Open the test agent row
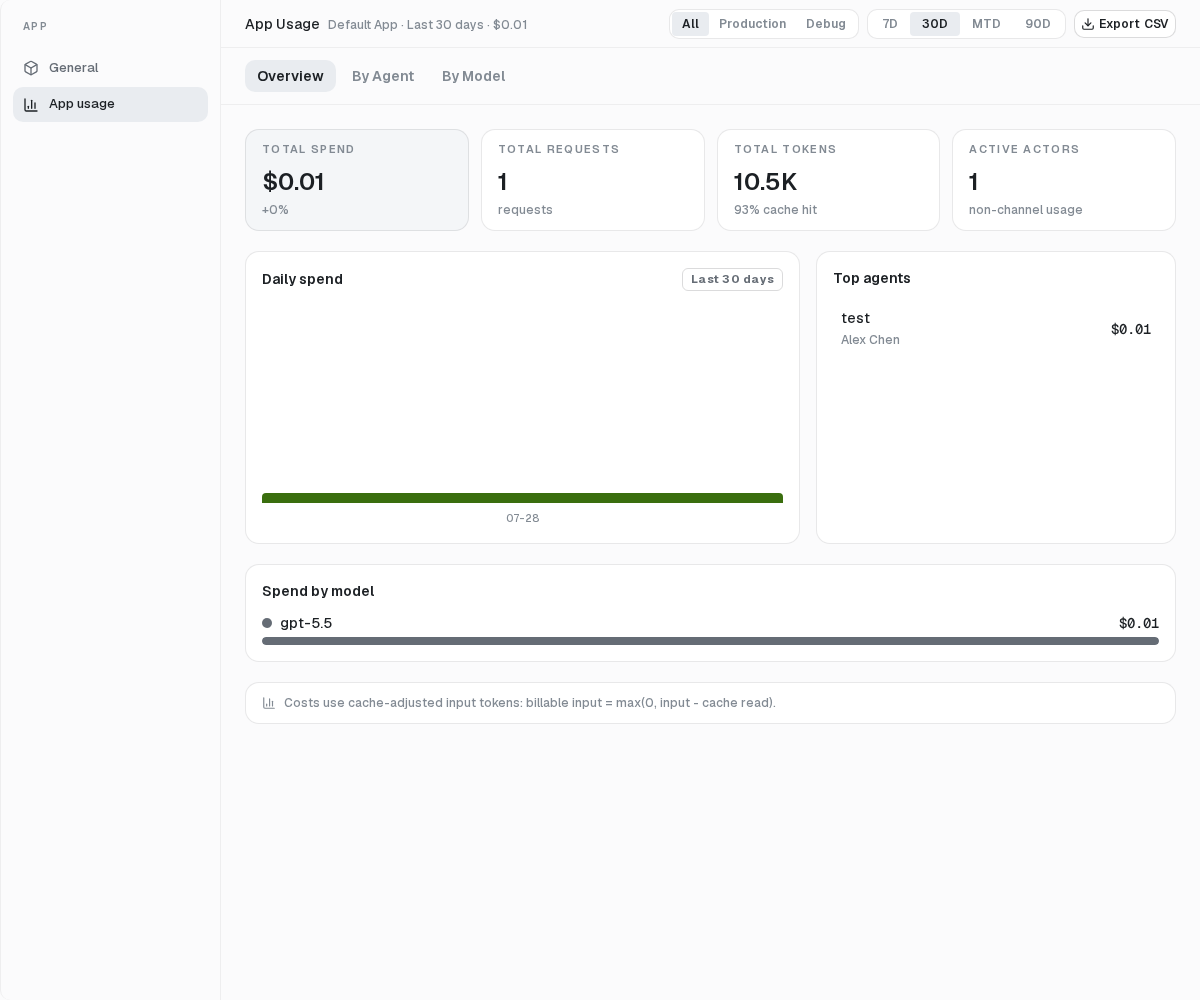The image size is (1200, 1000). click(996, 329)
